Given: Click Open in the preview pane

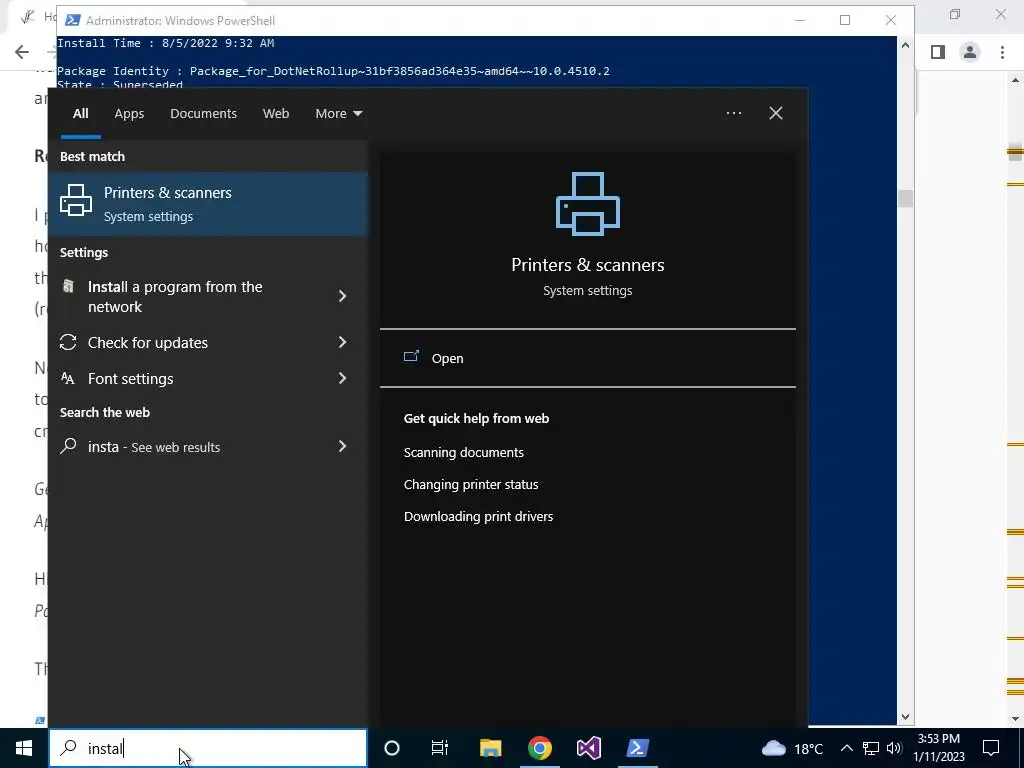Looking at the screenshot, I should pos(447,359).
